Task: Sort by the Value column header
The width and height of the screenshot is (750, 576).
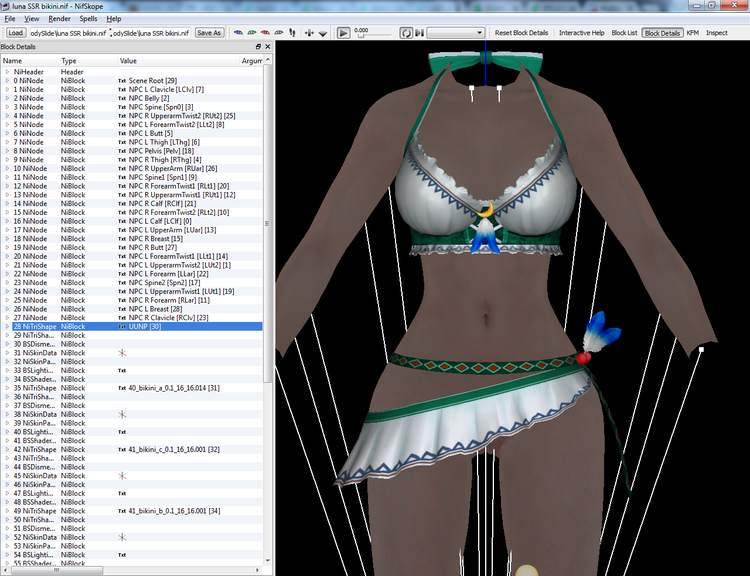Action: tap(178, 61)
